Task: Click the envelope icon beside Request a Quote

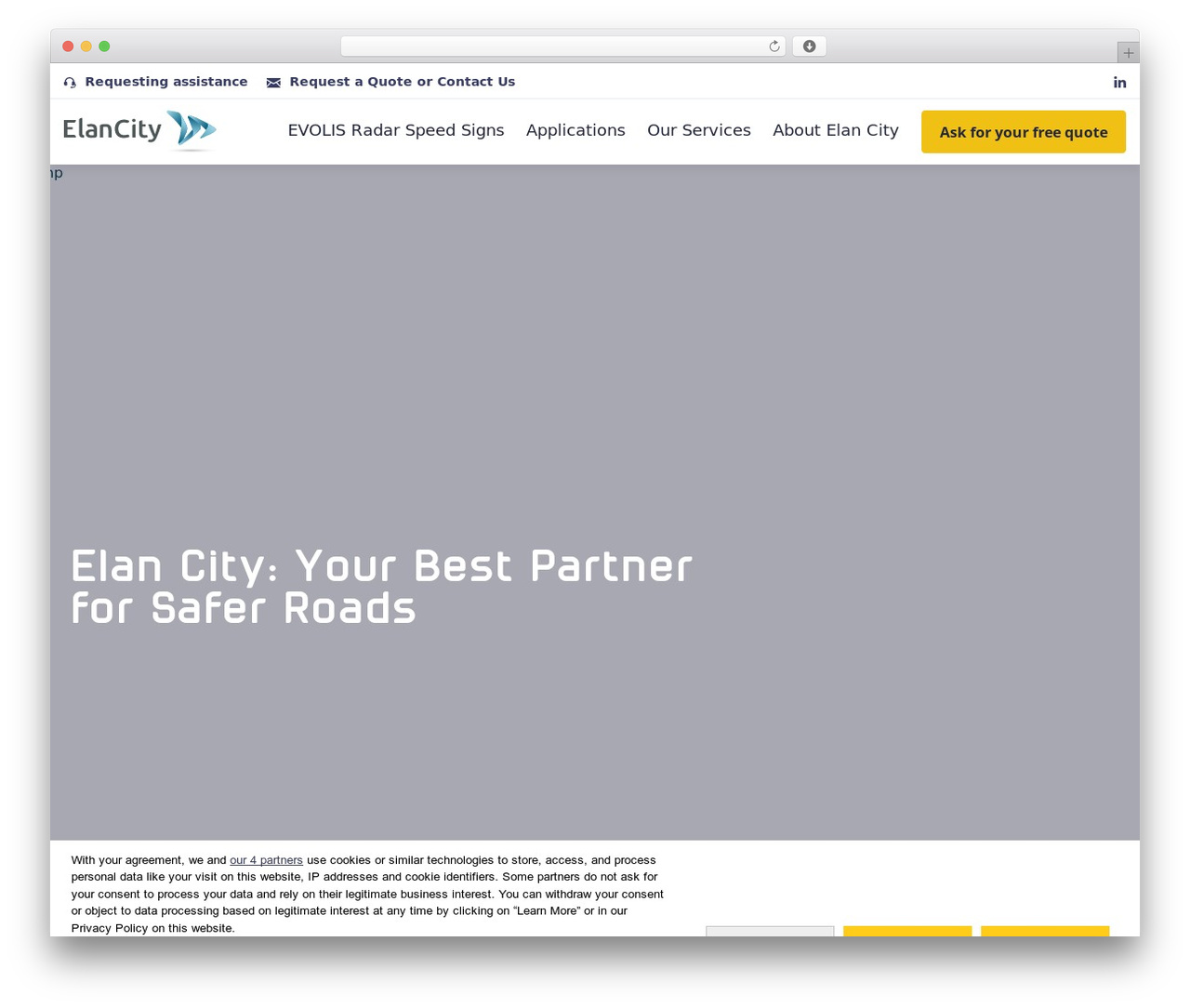Action: (273, 83)
